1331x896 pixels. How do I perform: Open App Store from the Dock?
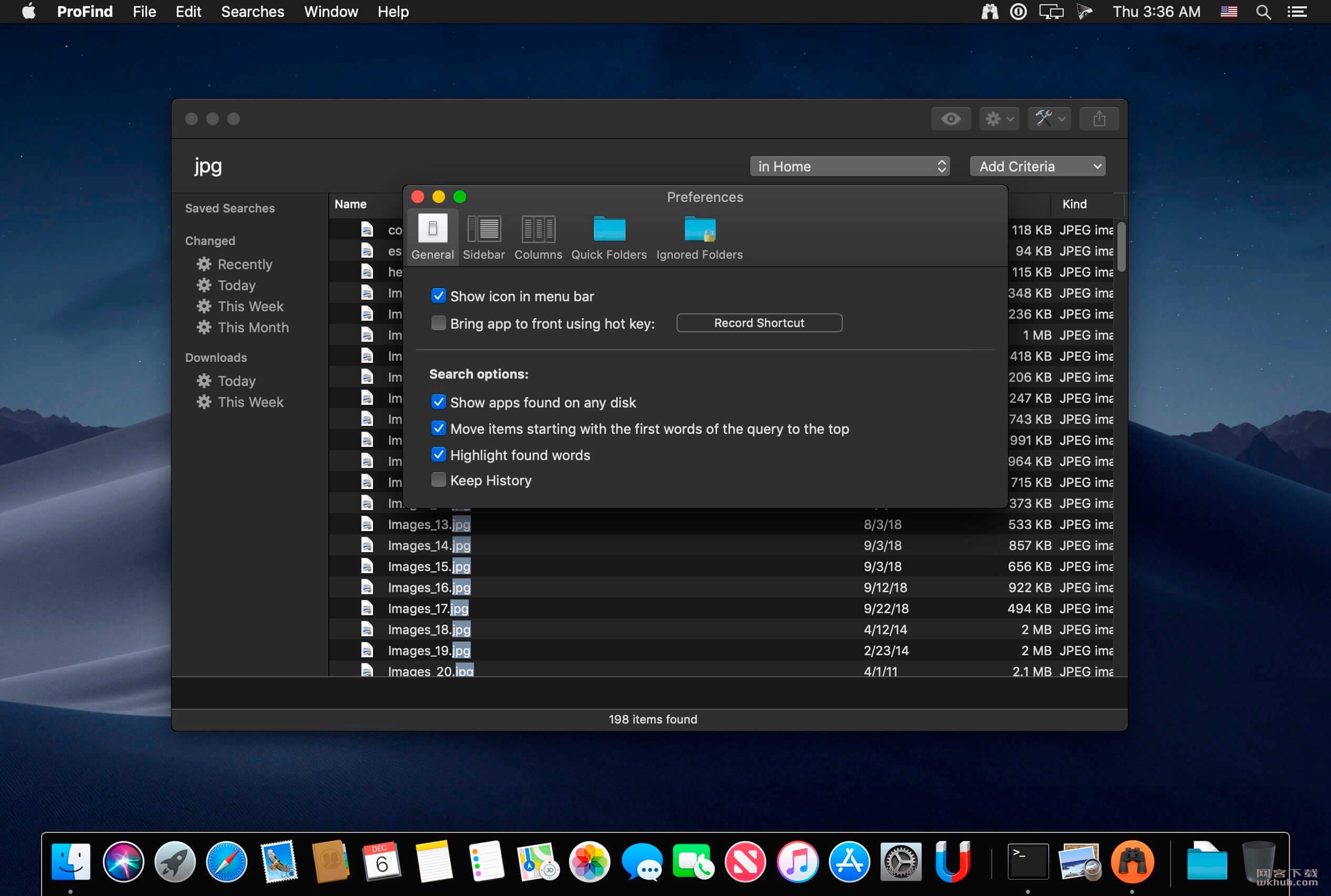click(x=849, y=861)
